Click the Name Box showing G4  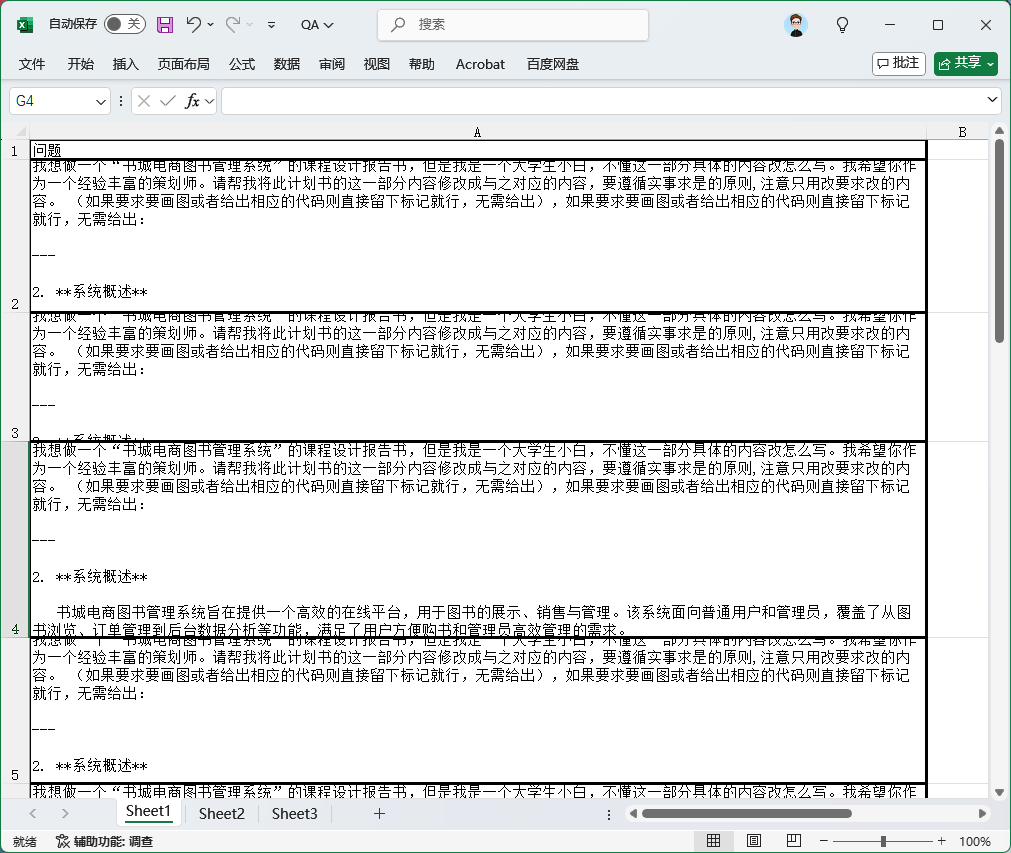[52, 101]
